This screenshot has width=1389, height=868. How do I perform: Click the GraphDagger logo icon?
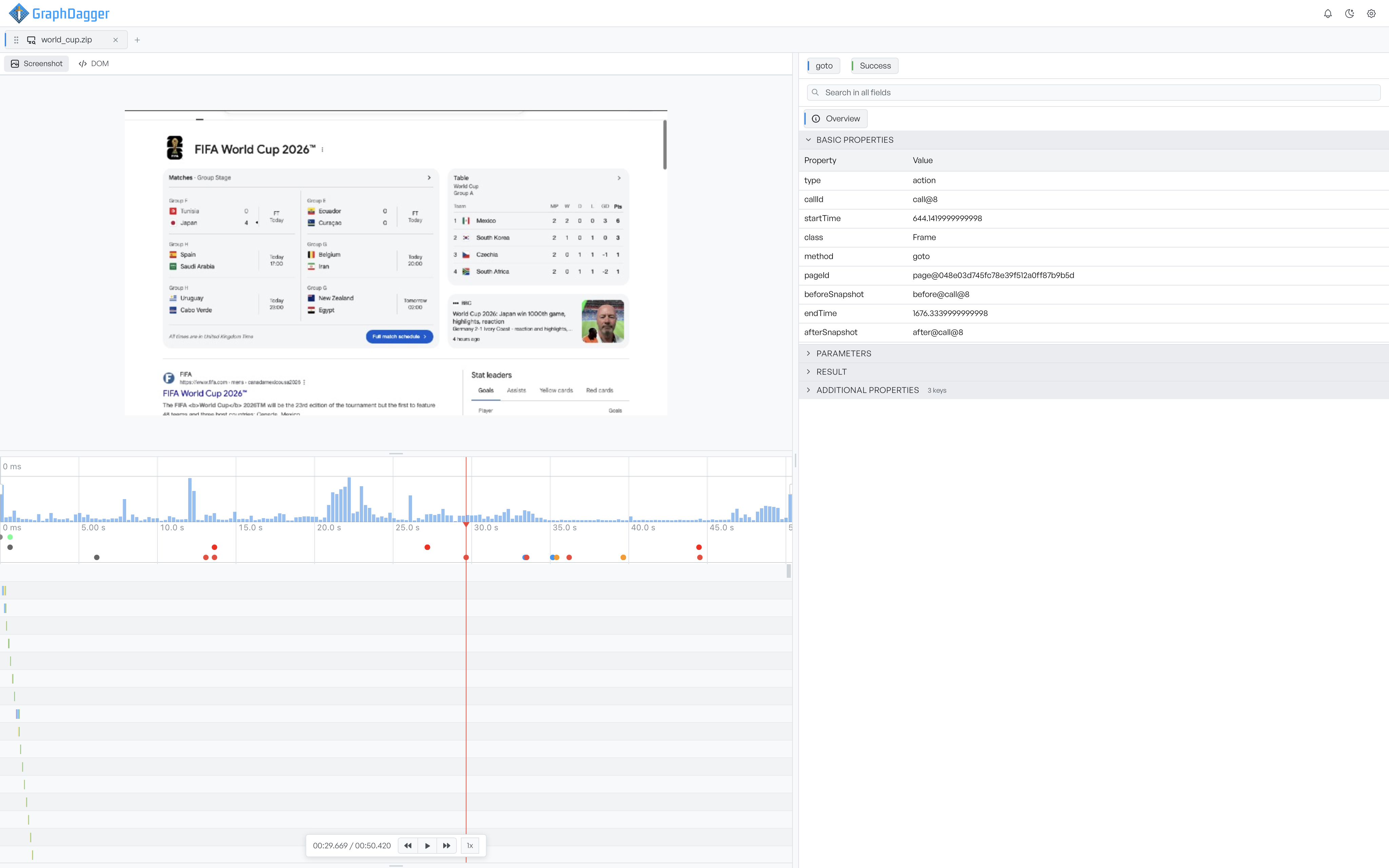pos(18,13)
